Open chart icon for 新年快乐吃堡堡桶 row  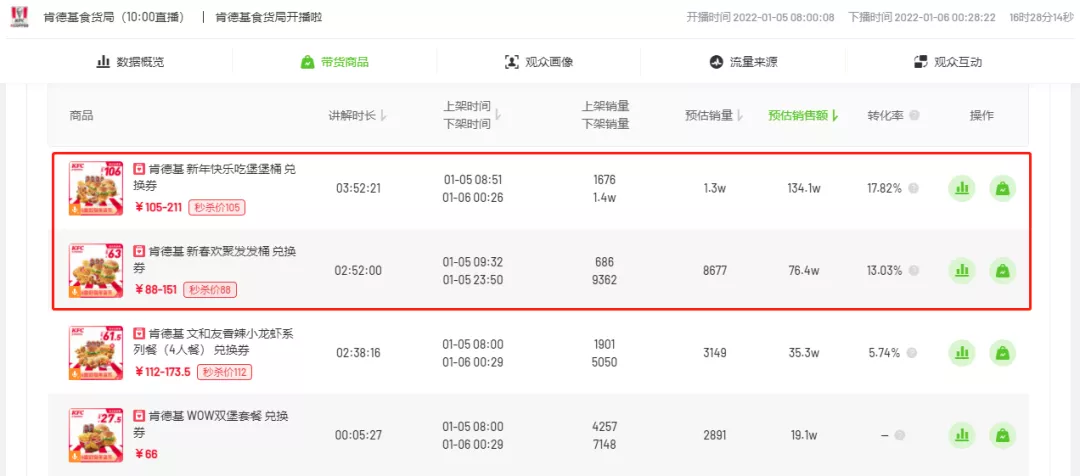tap(962, 189)
